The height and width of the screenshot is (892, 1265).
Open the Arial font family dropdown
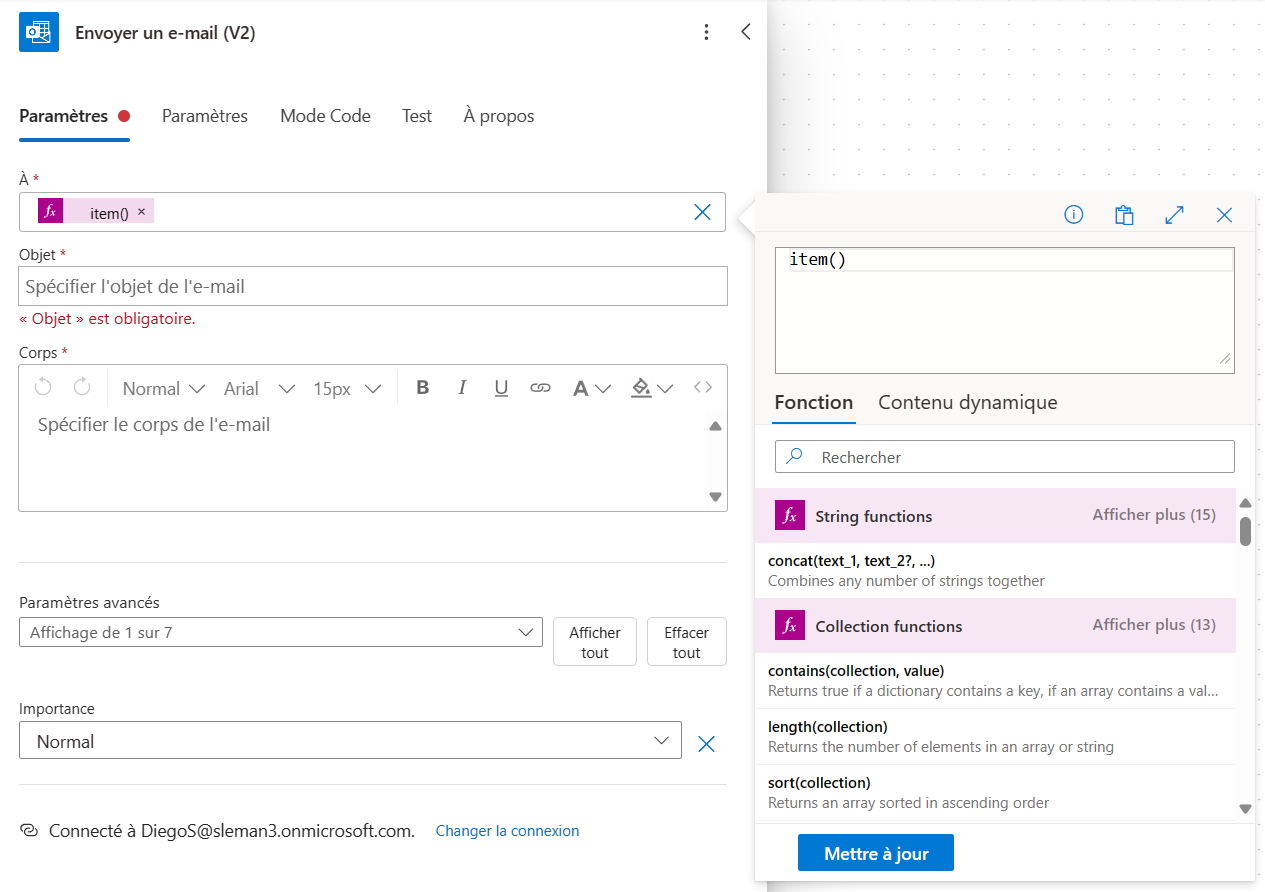click(259, 388)
